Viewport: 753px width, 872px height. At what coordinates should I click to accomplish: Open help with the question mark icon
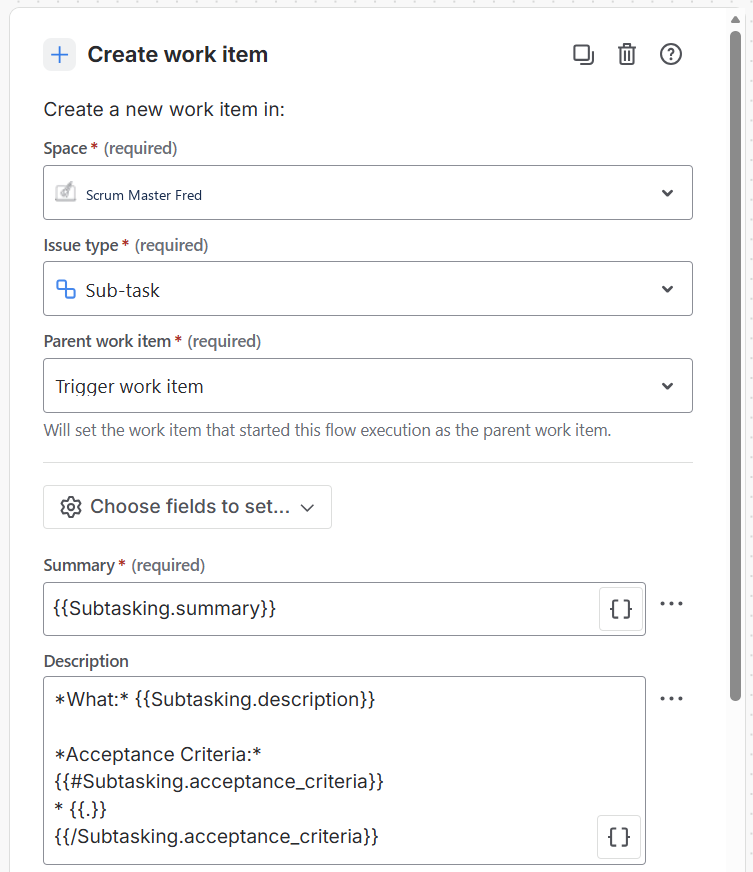pos(671,54)
